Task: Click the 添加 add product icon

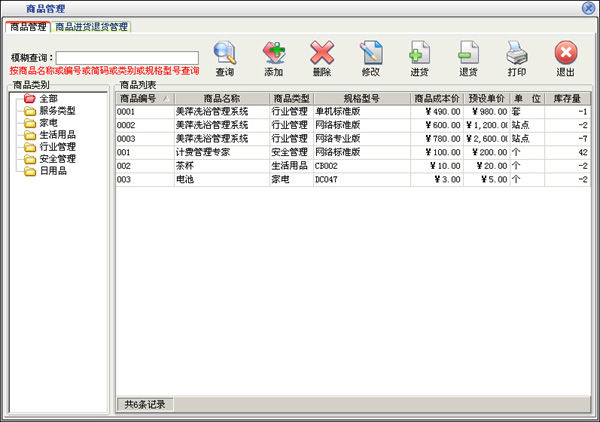Action: click(x=273, y=56)
